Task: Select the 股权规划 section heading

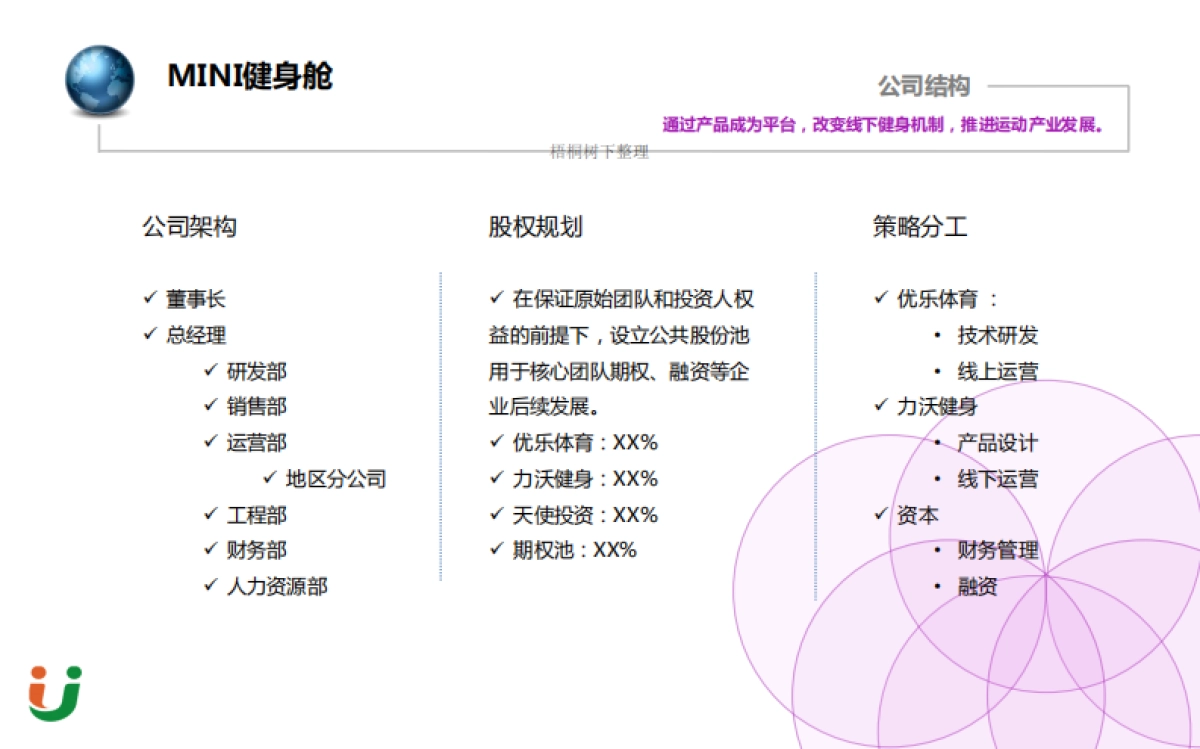Action: pyautogui.click(x=537, y=227)
